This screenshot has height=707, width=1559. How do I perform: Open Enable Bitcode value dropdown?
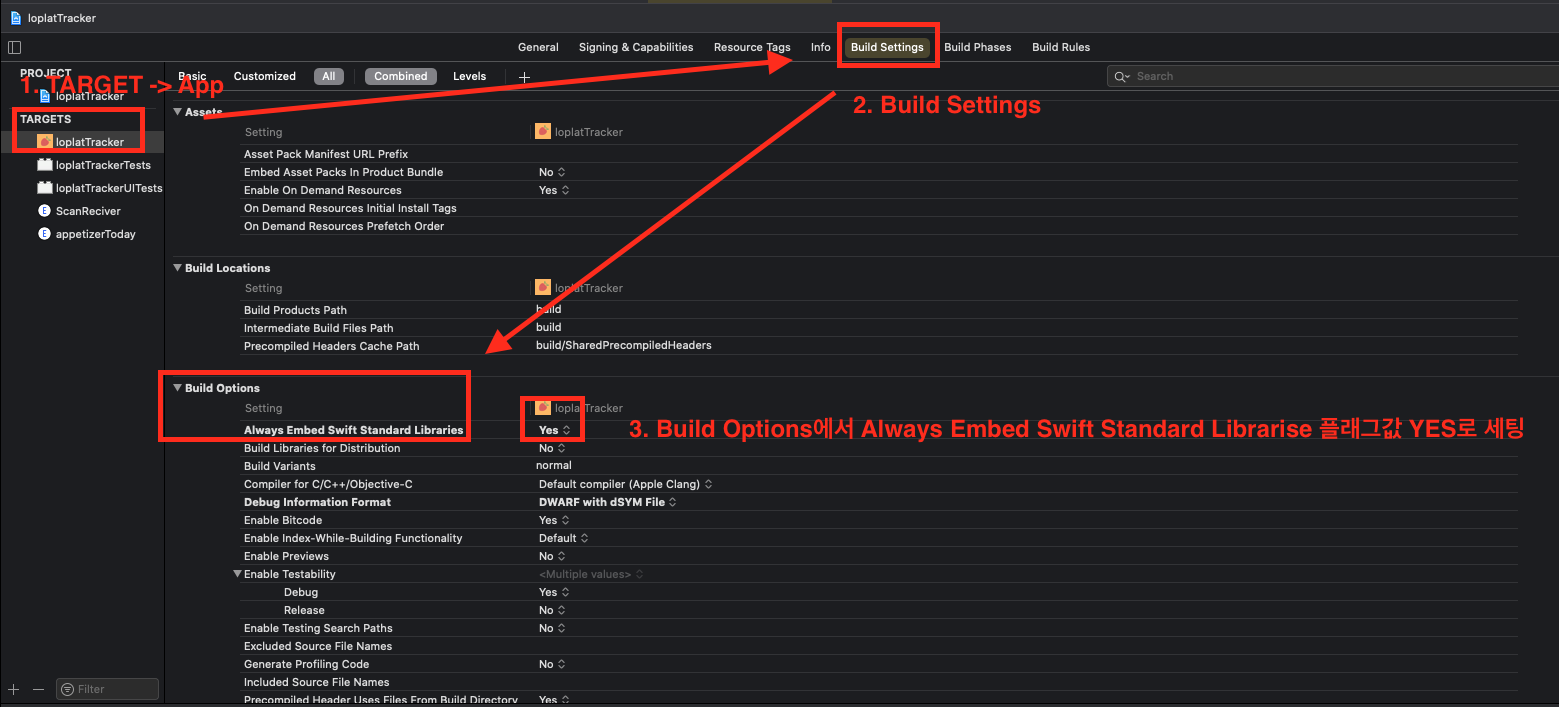point(554,520)
